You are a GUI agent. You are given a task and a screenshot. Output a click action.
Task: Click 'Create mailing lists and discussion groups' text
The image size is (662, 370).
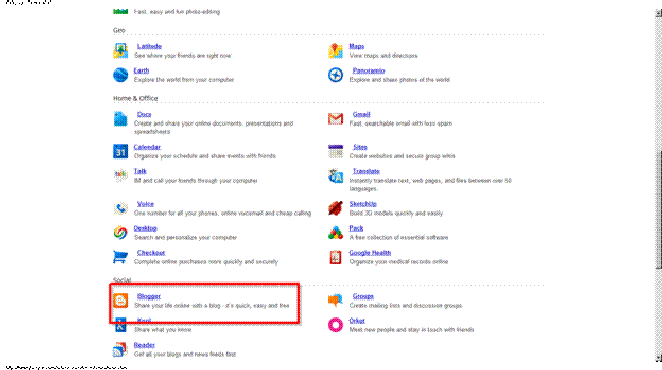click(406, 305)
